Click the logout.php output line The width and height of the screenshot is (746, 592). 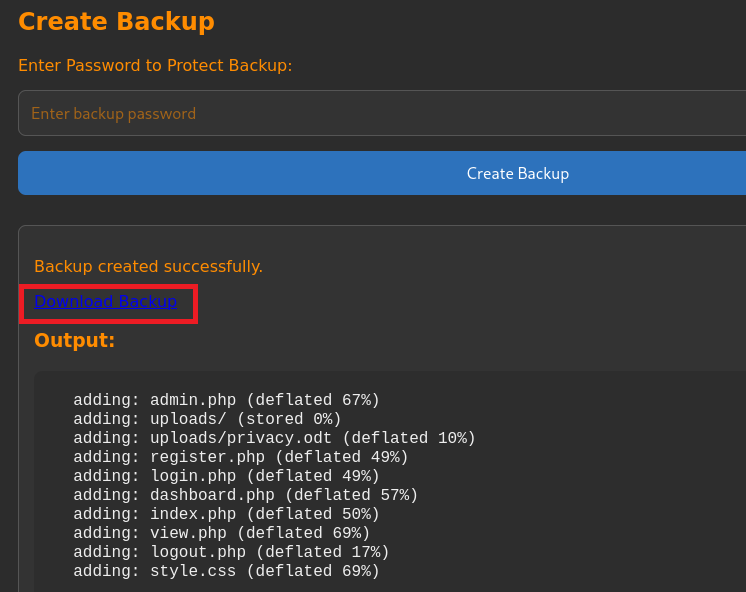[231, 552]
